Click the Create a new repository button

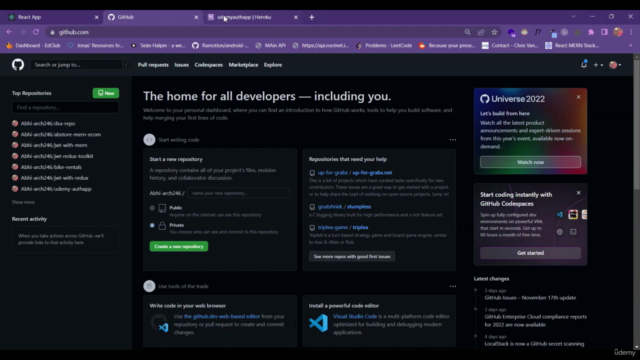tap(179, 246)
